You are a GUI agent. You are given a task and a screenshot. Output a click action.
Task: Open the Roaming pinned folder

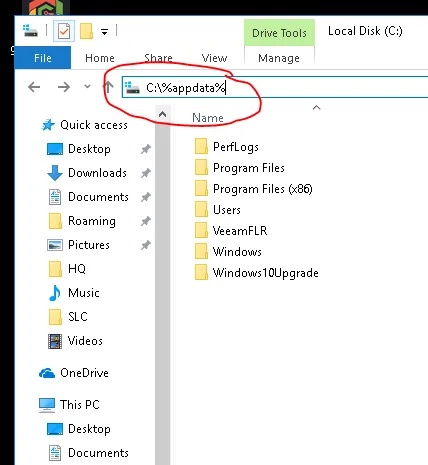pyautogui.click(x=92, y=221)
